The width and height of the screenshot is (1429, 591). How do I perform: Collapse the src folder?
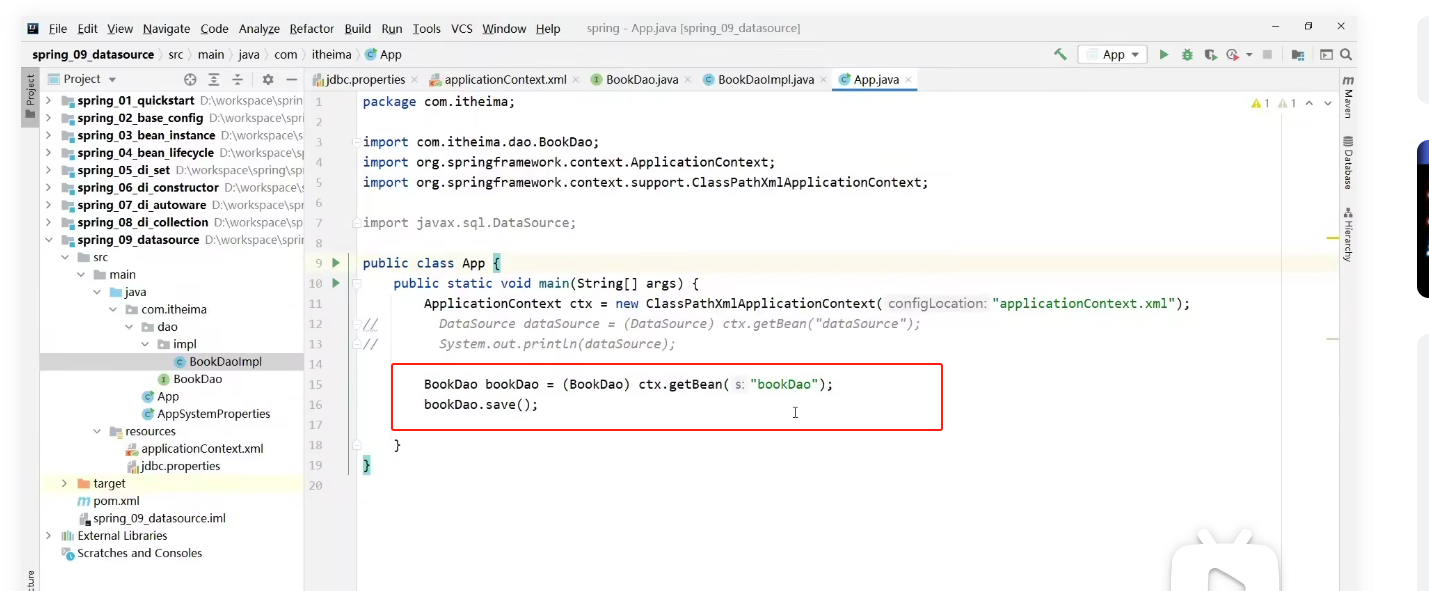coord(64,257)
